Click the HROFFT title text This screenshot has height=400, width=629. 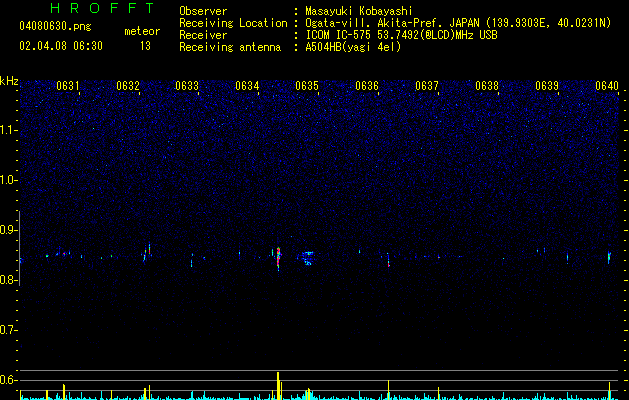tap(102, 8)
